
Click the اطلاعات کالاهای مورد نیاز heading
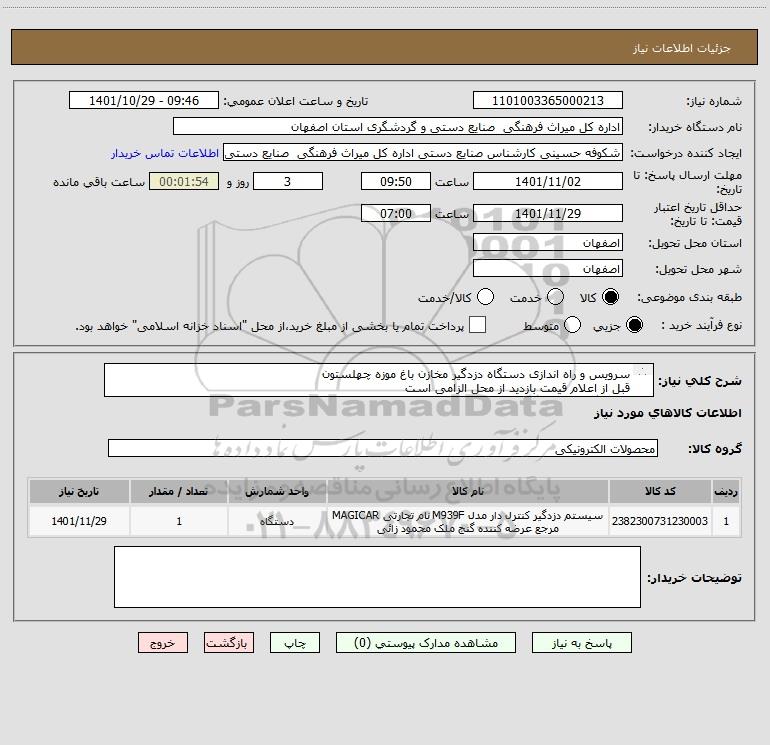[x=668, y=413]
